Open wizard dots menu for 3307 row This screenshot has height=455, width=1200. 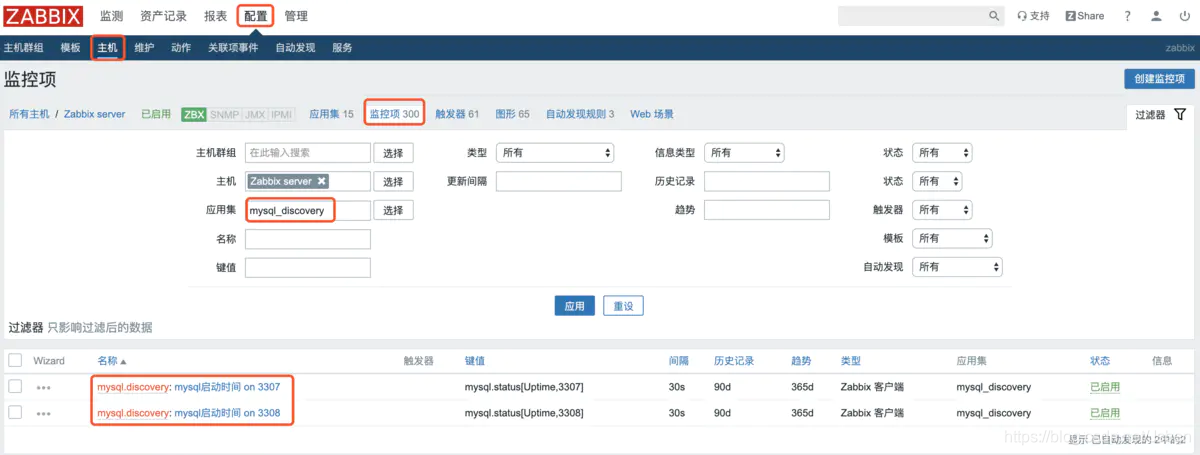click(x=43, y=387)
